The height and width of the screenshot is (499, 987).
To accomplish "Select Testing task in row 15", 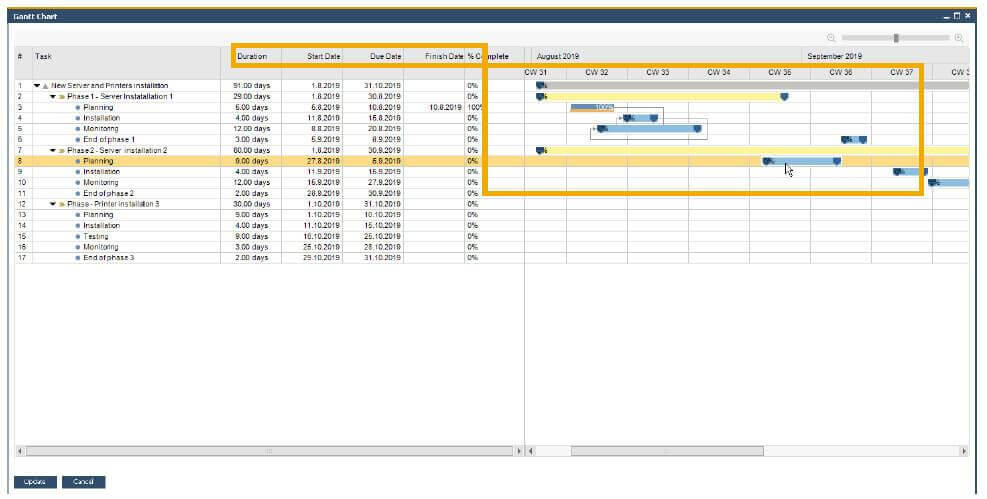I will point(96,237).
